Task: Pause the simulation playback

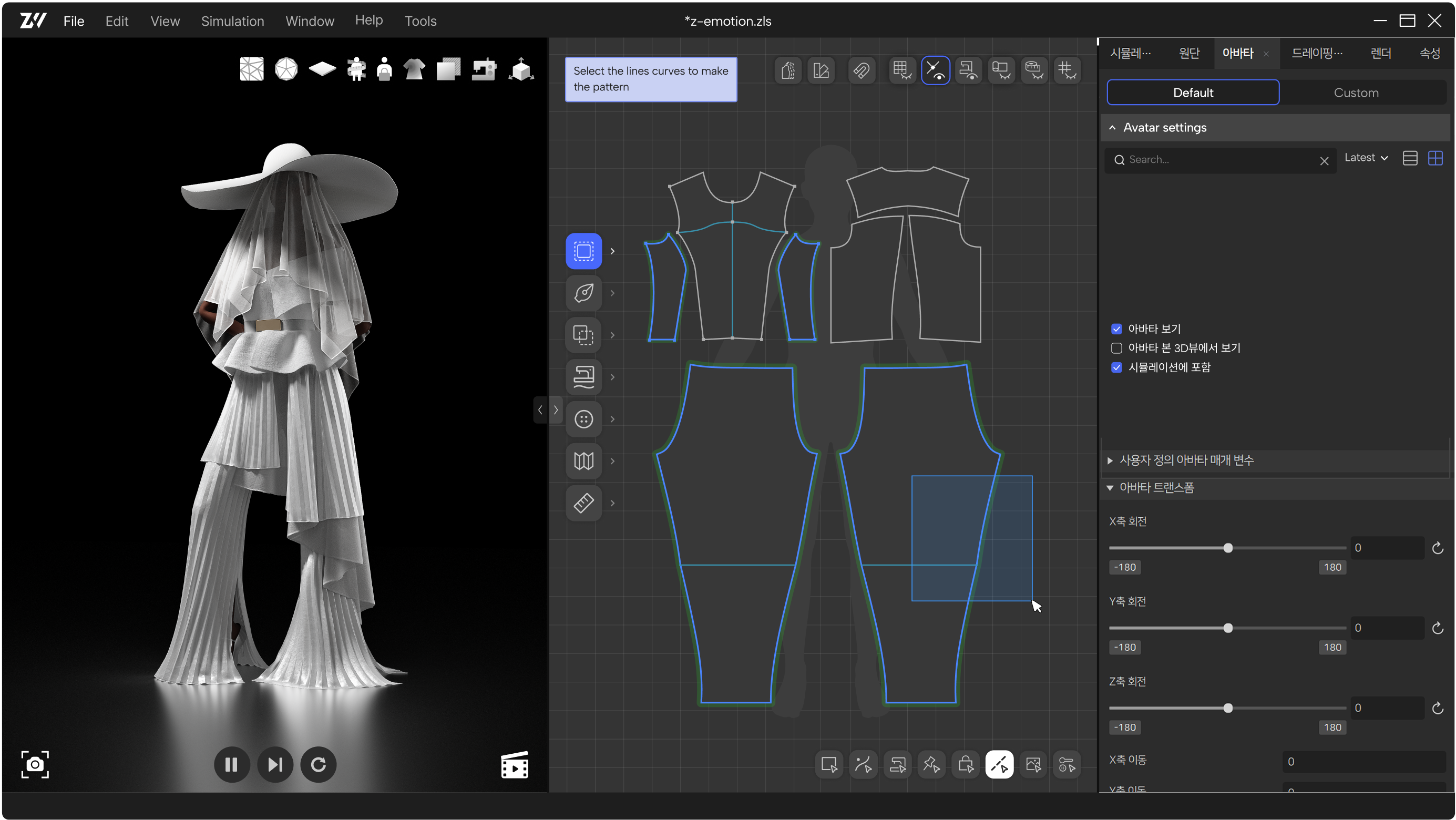Action: [x=231, y=765]
